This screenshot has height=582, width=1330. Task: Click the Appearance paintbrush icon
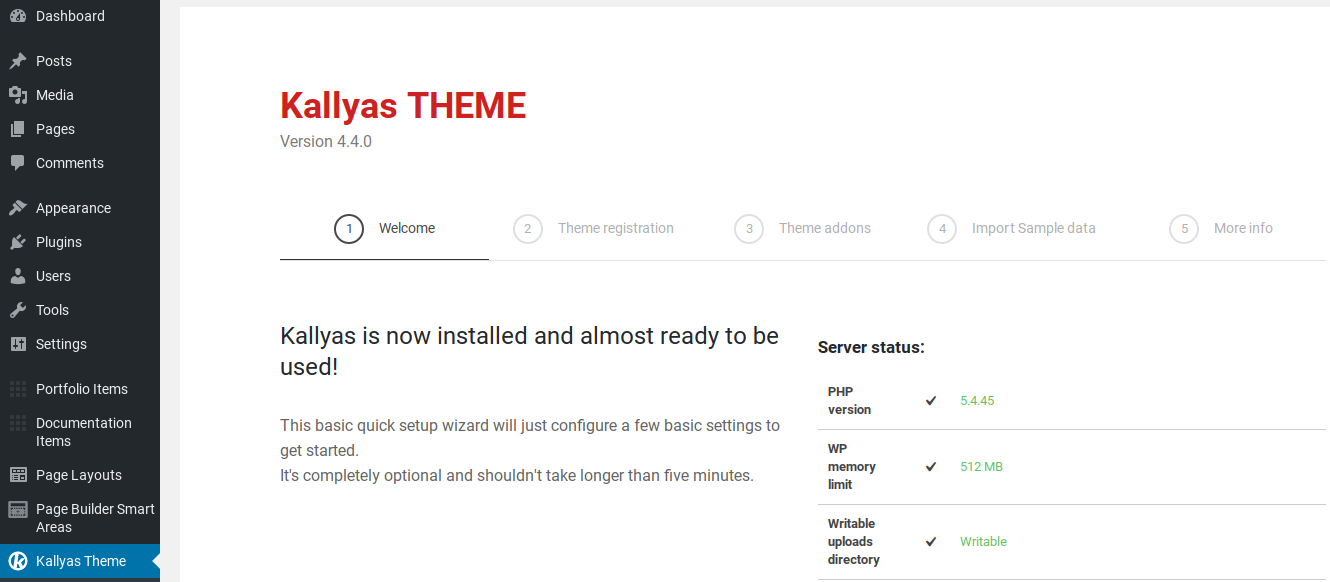coord(18,208)
